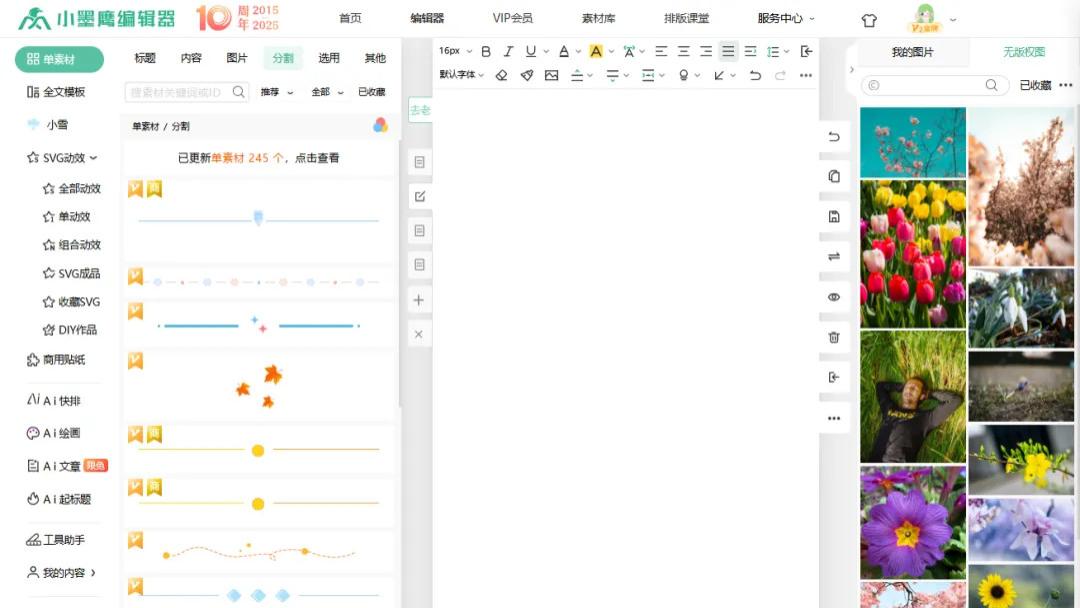This screenshot has width=1080, height=608.
Task: Center-align the text
Action: coord(683,51)
